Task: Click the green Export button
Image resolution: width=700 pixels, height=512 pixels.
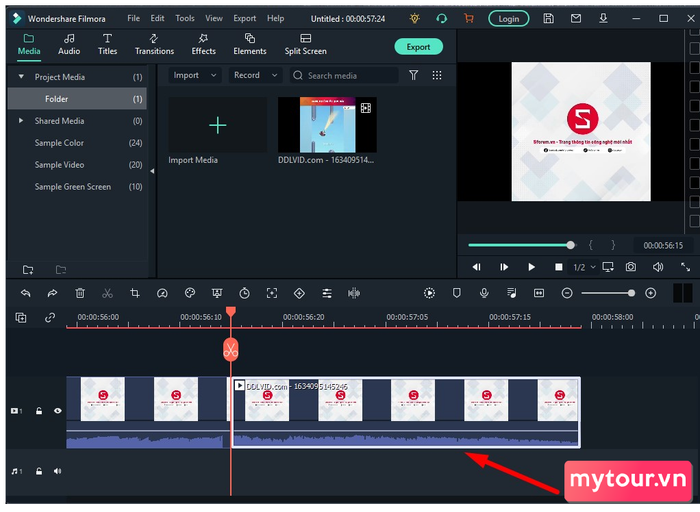Action: [x=418, y=47]
